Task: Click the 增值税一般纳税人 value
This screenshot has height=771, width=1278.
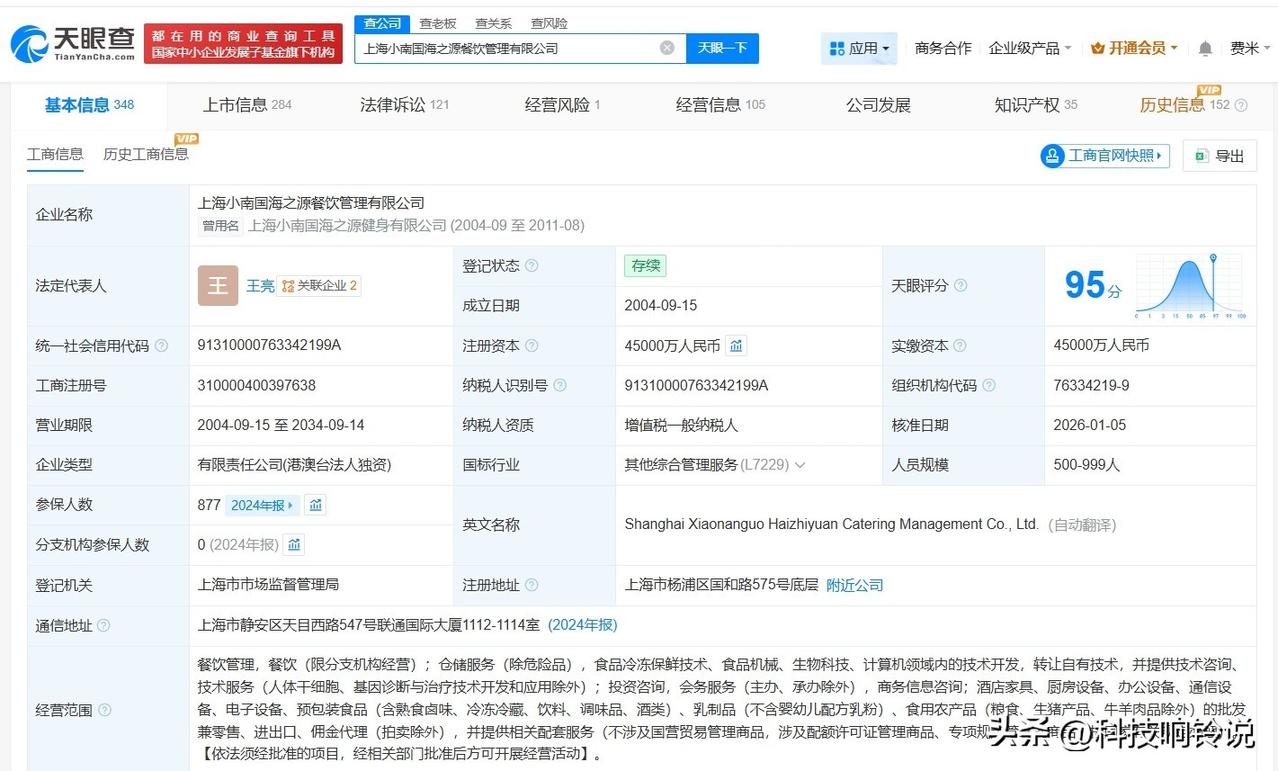Action: 681,425
